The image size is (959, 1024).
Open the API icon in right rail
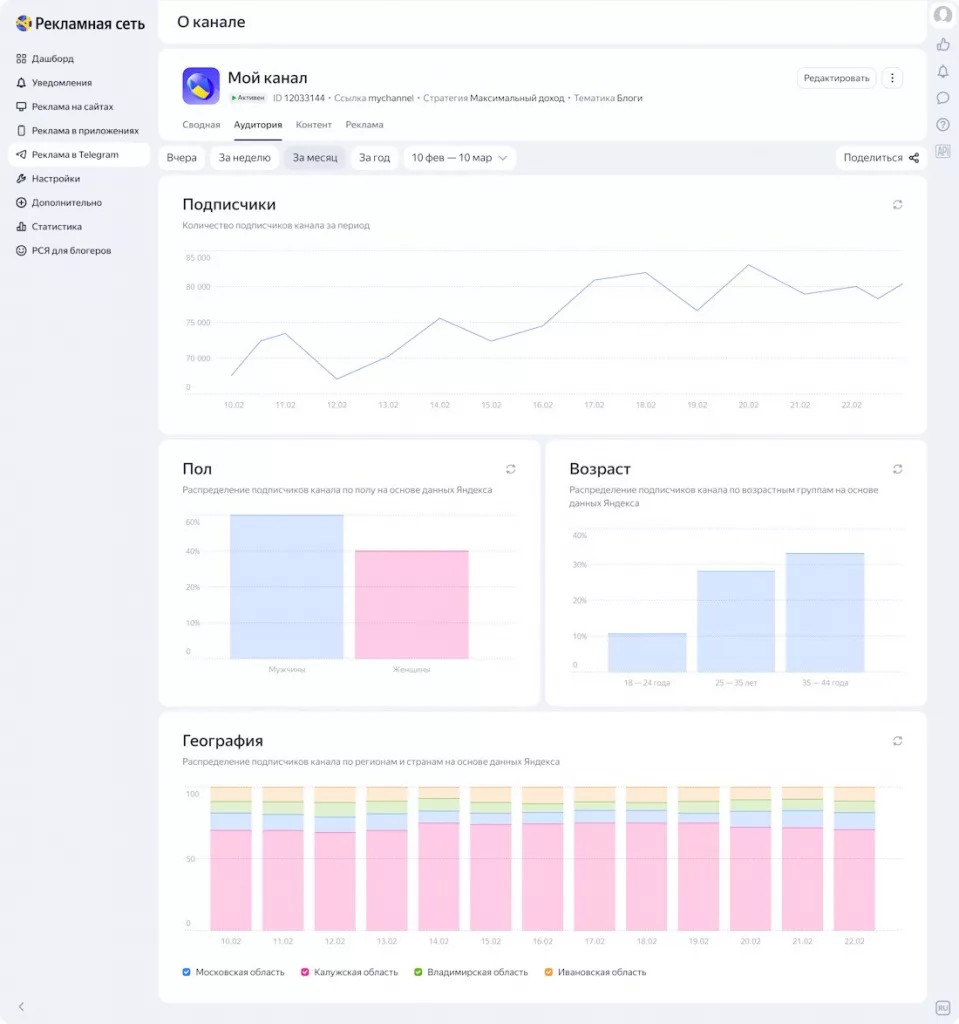(x=943, y=152)
